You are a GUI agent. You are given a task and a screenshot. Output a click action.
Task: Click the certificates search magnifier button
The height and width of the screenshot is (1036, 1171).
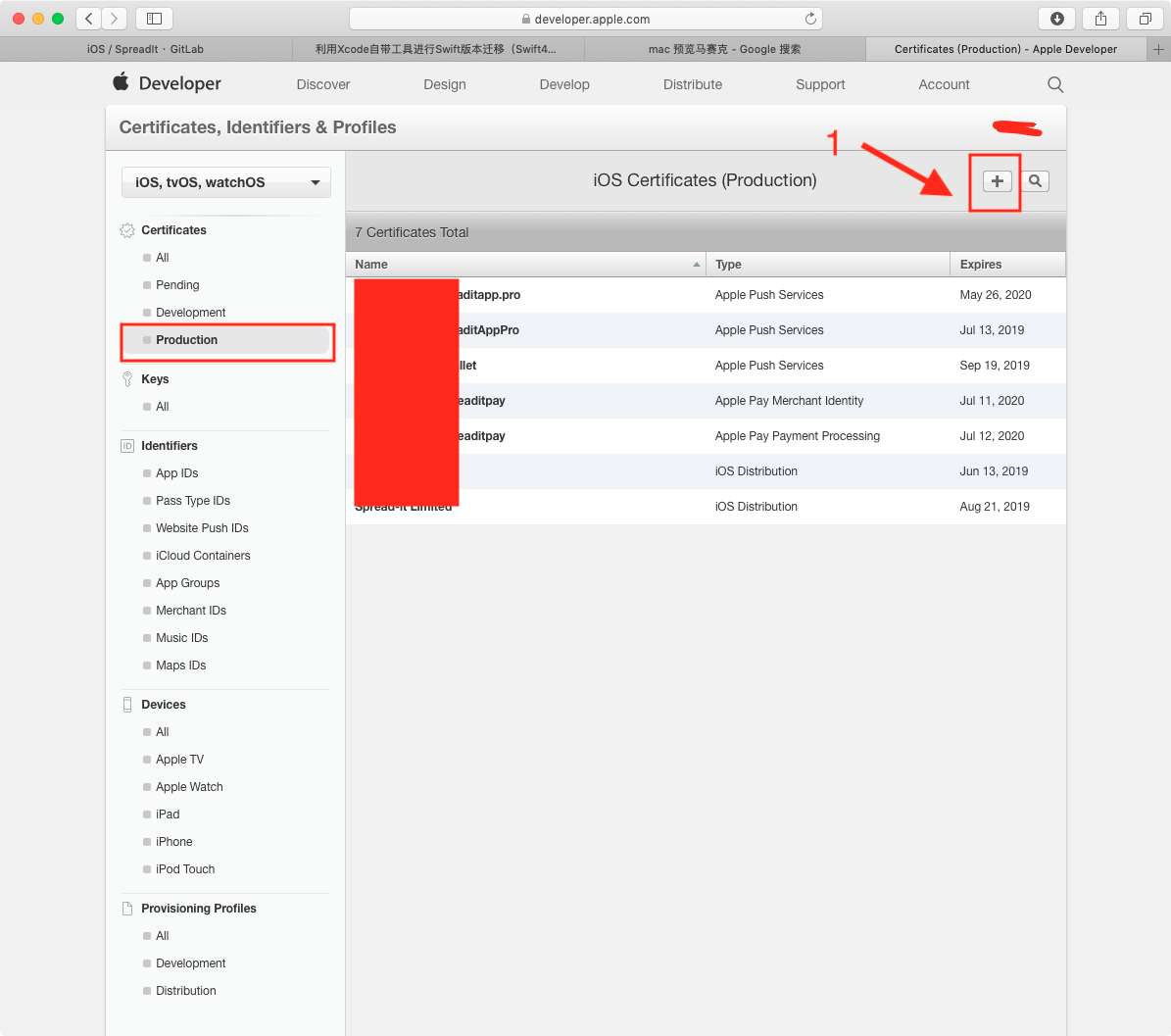[1035, 181]
